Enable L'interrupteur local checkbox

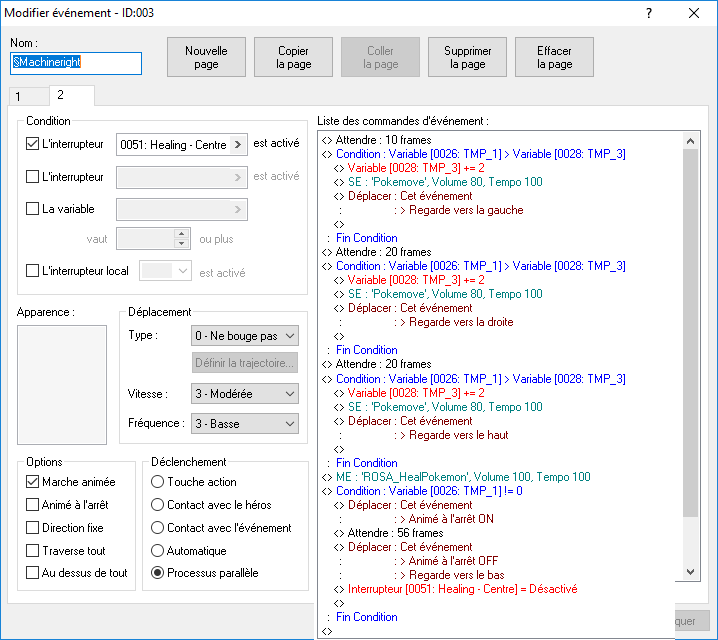click(32, 271)
